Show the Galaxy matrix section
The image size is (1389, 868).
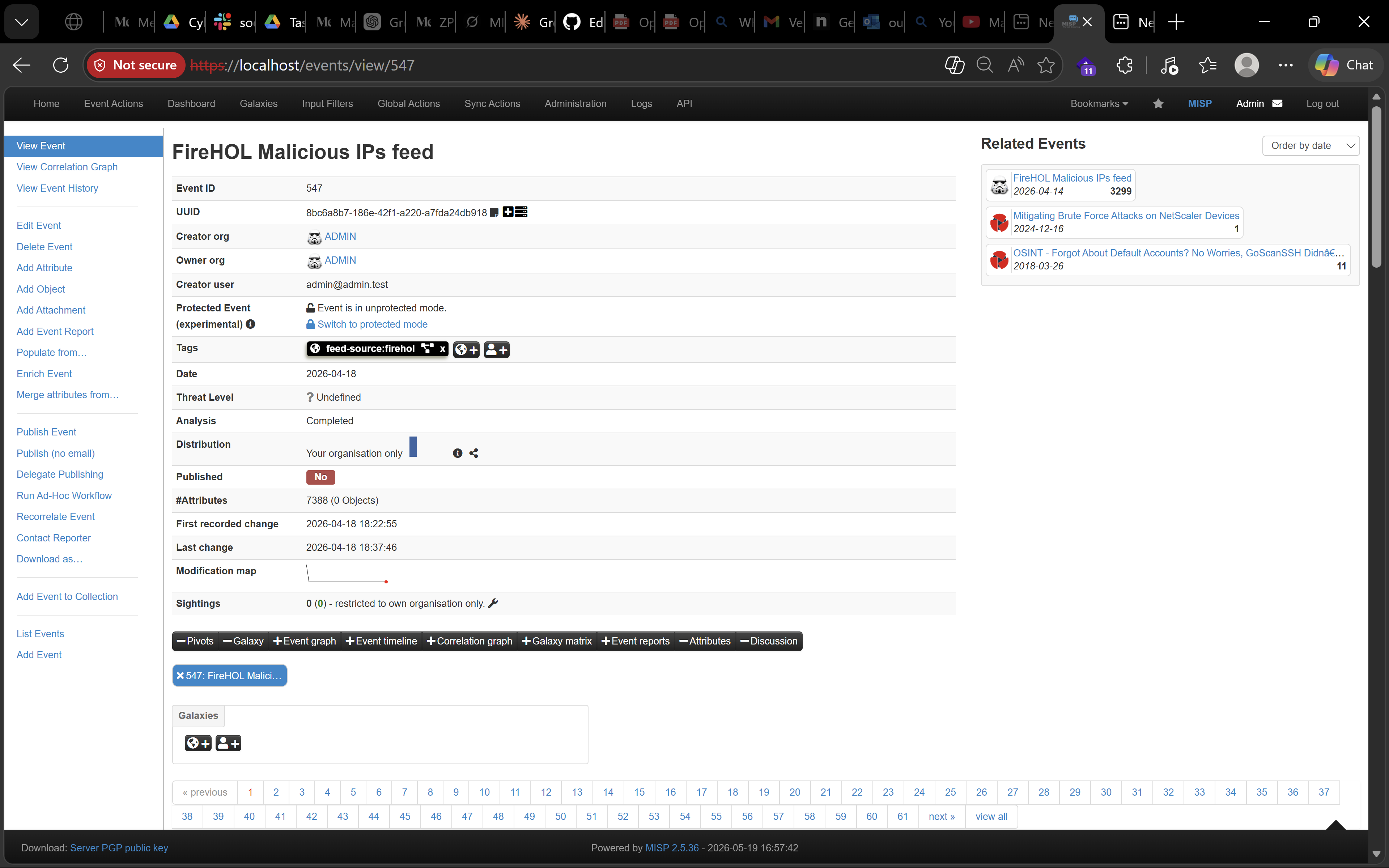557,641
